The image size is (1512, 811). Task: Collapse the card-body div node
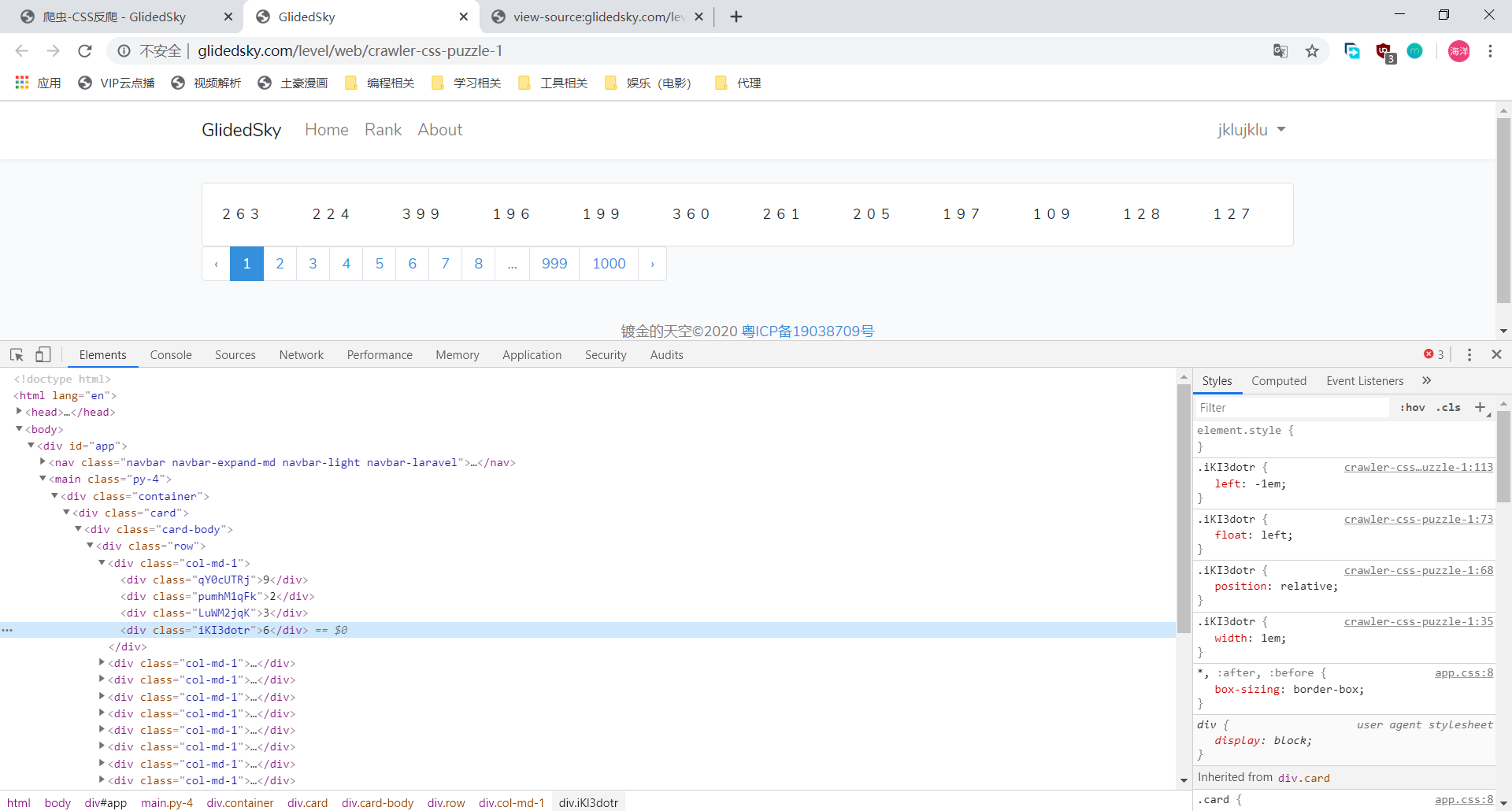(78, 528)
